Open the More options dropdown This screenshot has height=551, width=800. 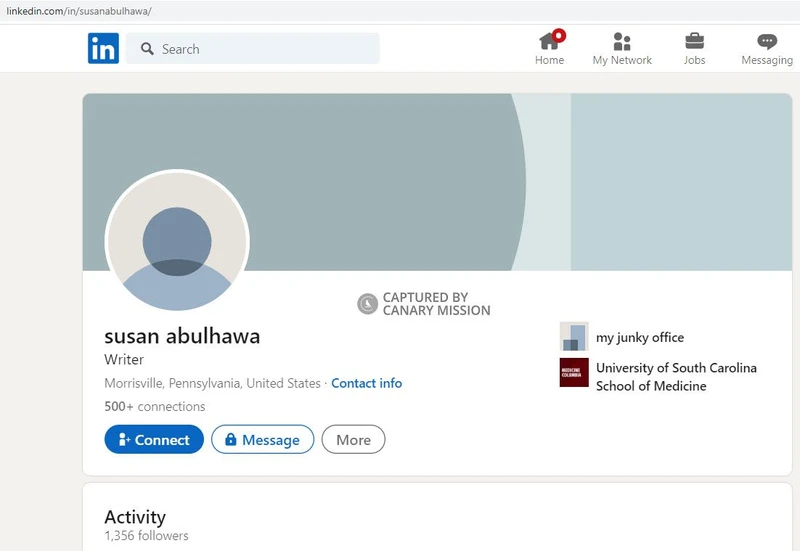pyautogui.click(x=353, y=439)
